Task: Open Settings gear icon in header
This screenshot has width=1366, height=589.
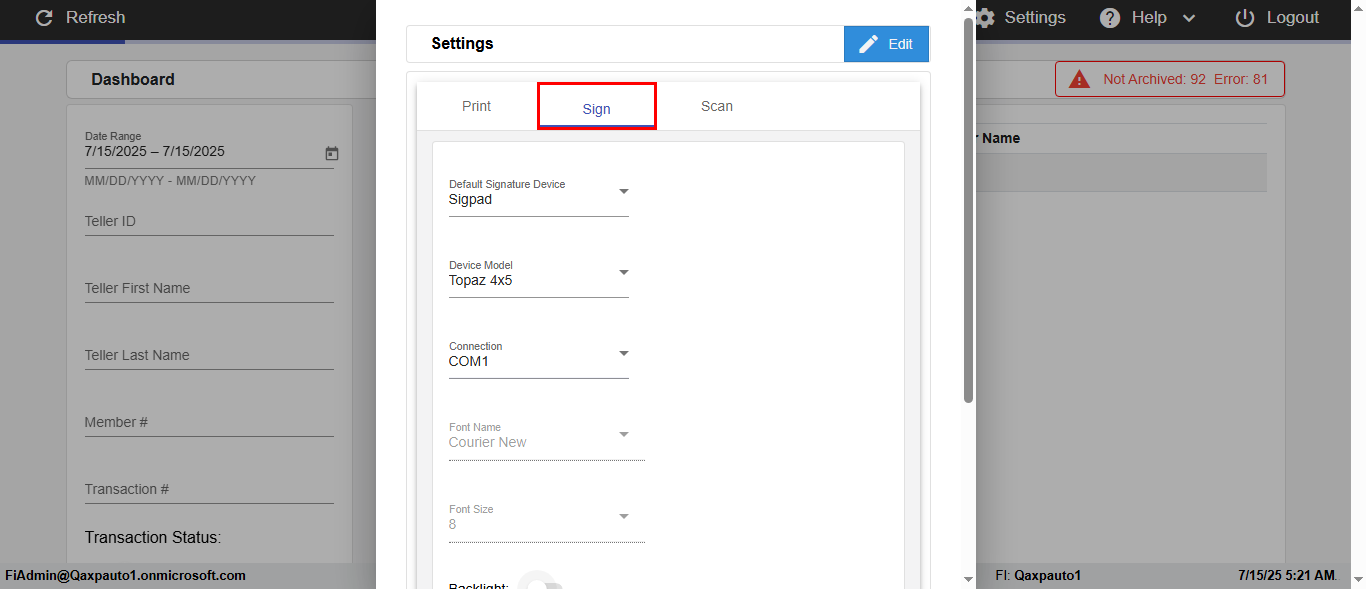Action: click(985, 18)
